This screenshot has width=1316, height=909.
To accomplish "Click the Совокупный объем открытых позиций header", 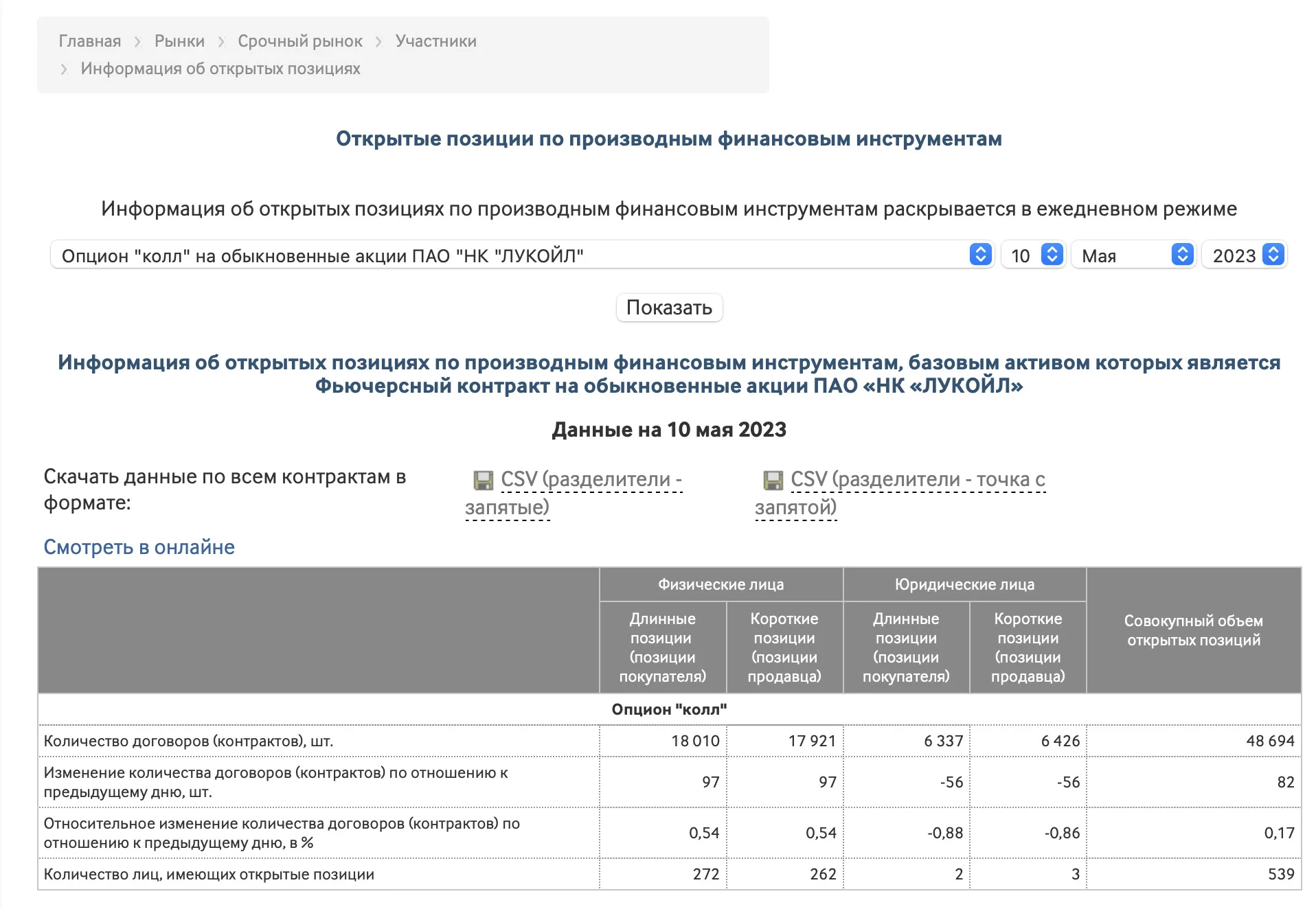I will point(1194,630).
